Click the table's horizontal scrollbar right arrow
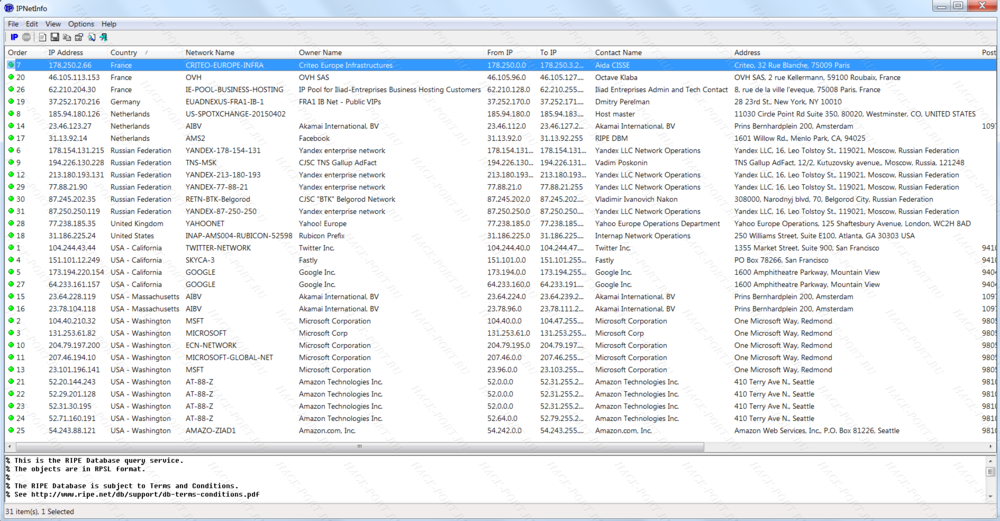This screenshot has width=1000, height=521. (x=991, y=446)
